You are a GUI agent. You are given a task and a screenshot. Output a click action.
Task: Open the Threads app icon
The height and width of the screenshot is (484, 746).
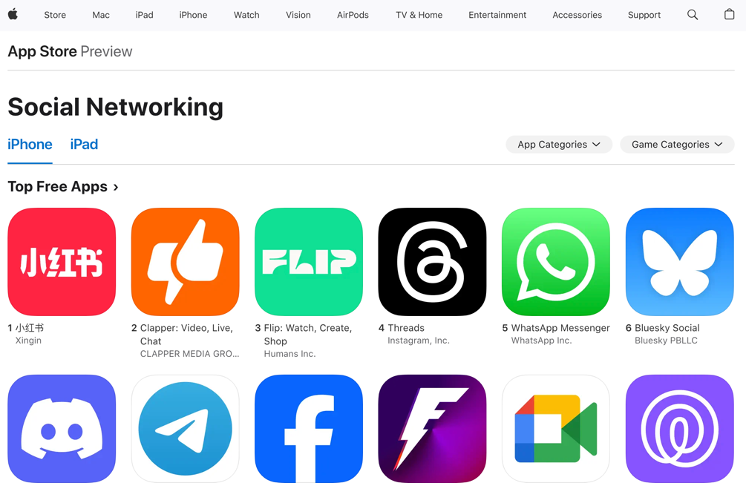click(x=432, y=262)
